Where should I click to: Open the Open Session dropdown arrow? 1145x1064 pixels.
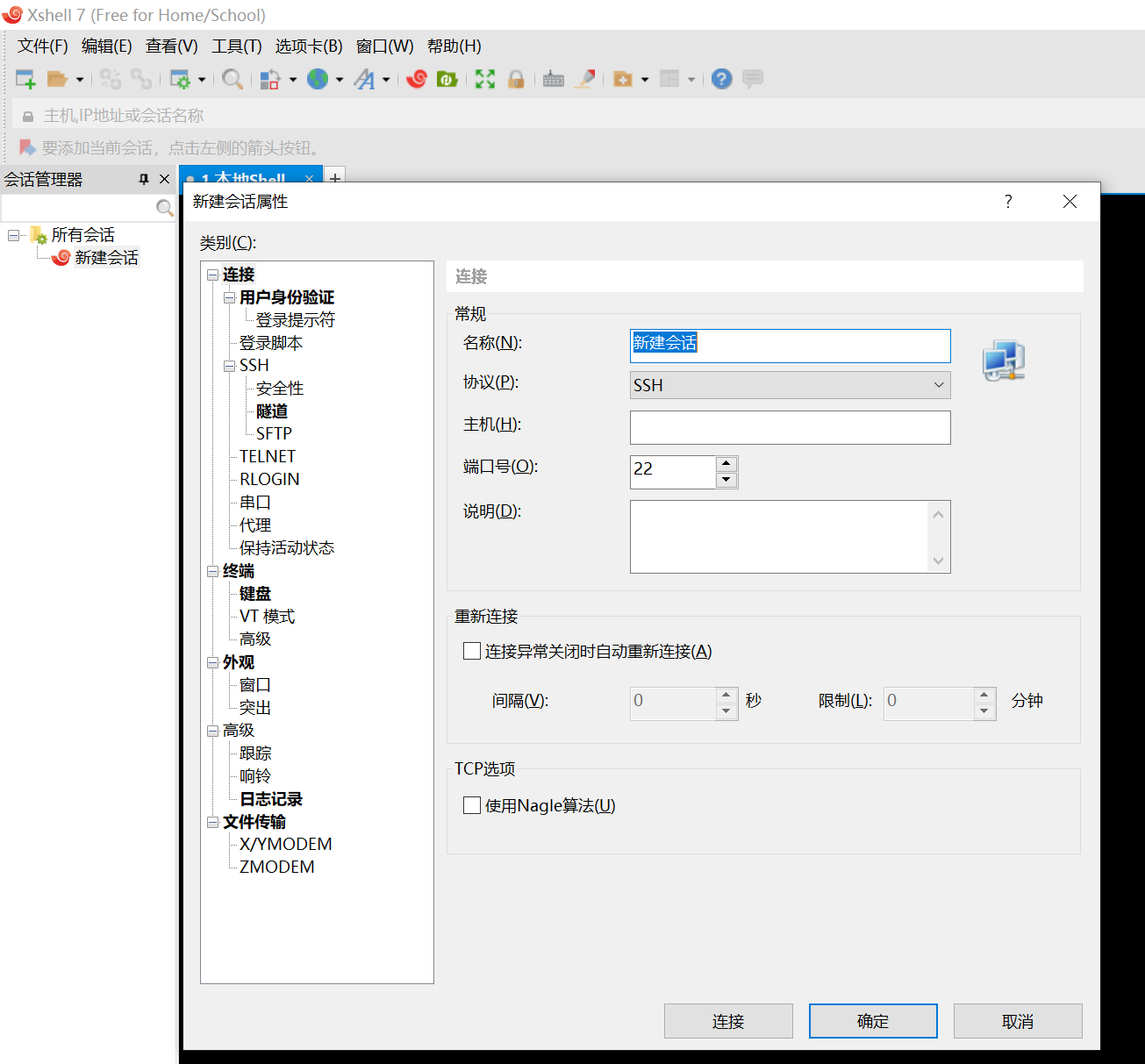pos(80,79)
